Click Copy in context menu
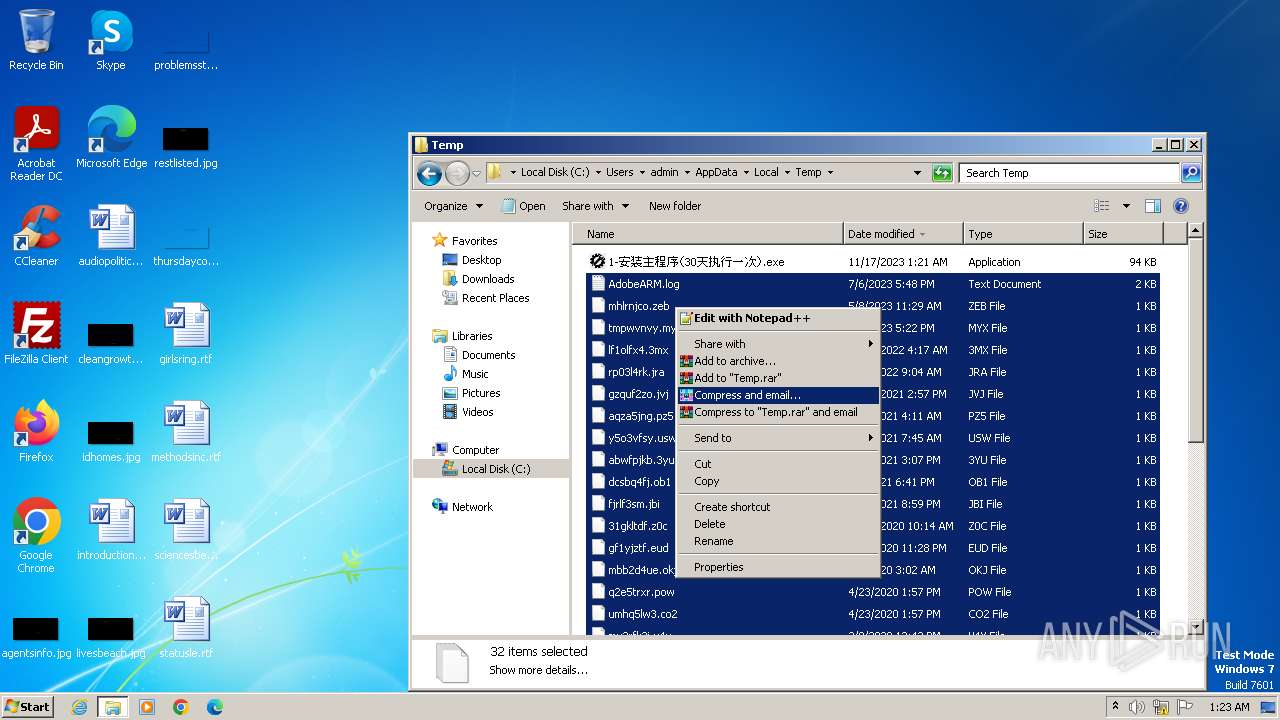Image resolution: width=1280 pixels, height=720 pixels. click(778, 481)
